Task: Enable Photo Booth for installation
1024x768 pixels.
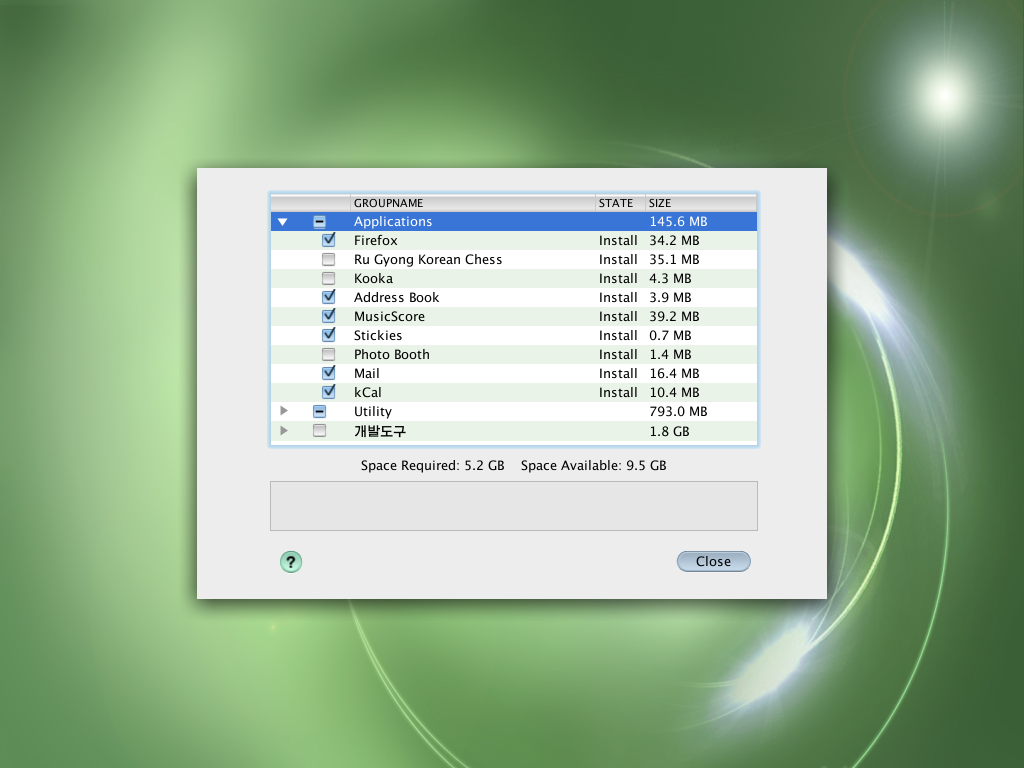Action: click(329, 354)
